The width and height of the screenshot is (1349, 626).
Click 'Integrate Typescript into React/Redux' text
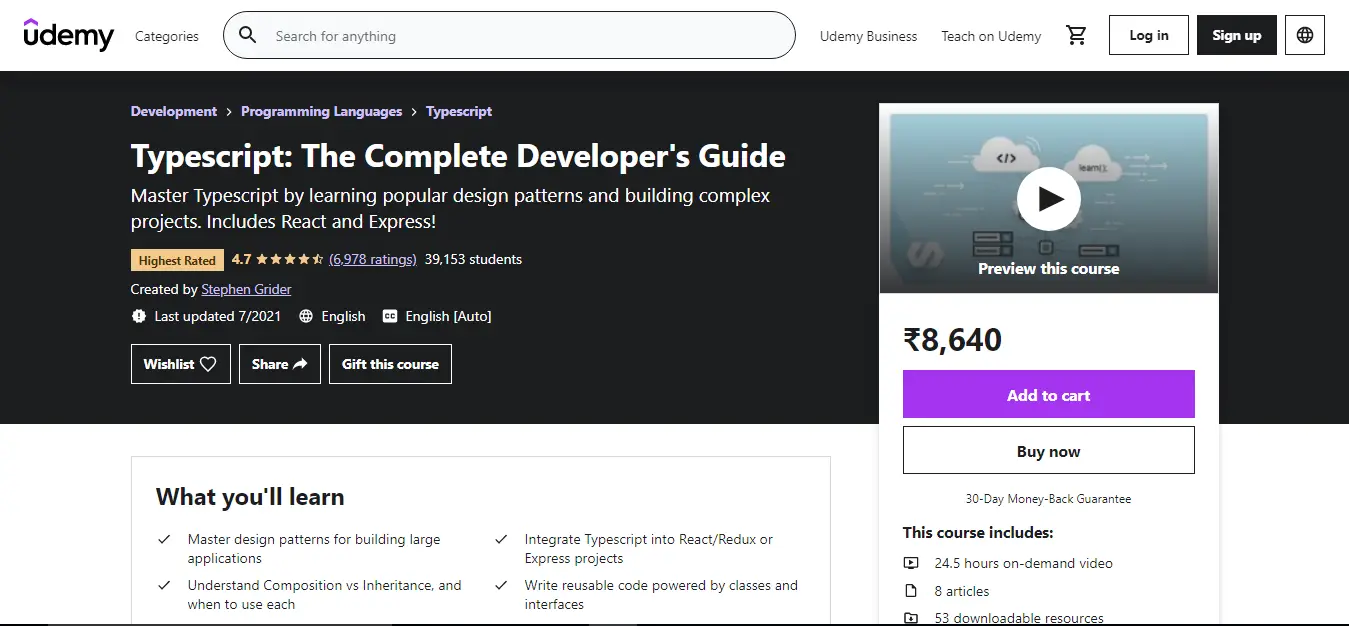(x=649, y=549)
